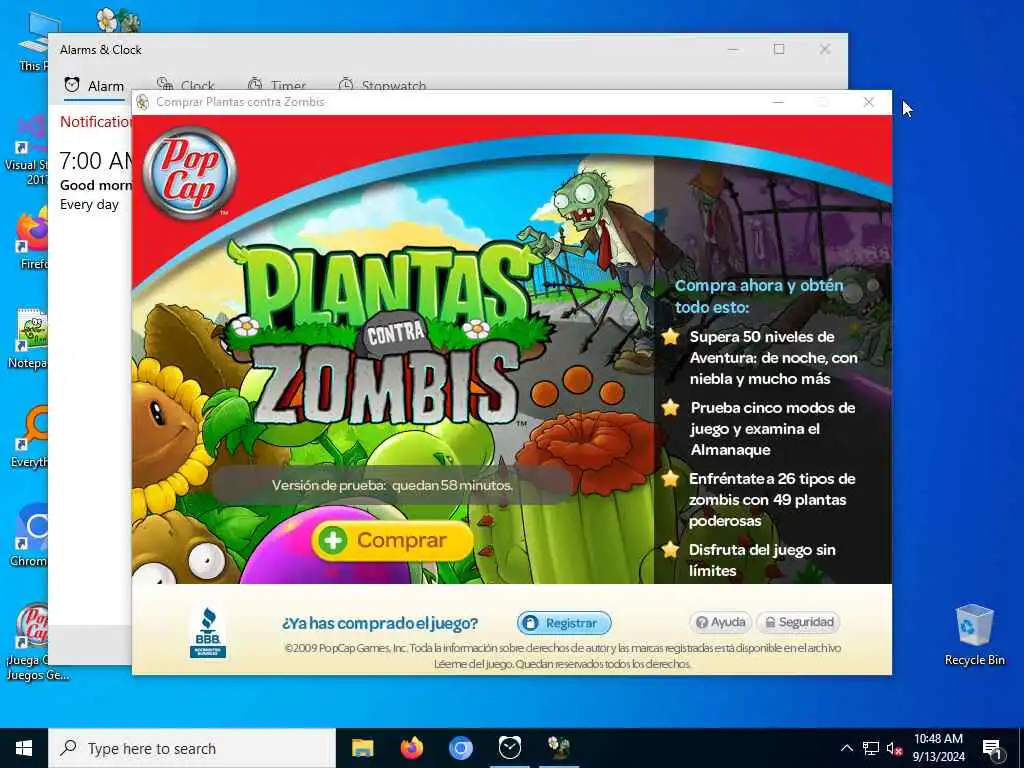Switch to the Clock tab in Alarms & Clock
This screenshot has width=1024, height=768.
[x=186, y=86]
